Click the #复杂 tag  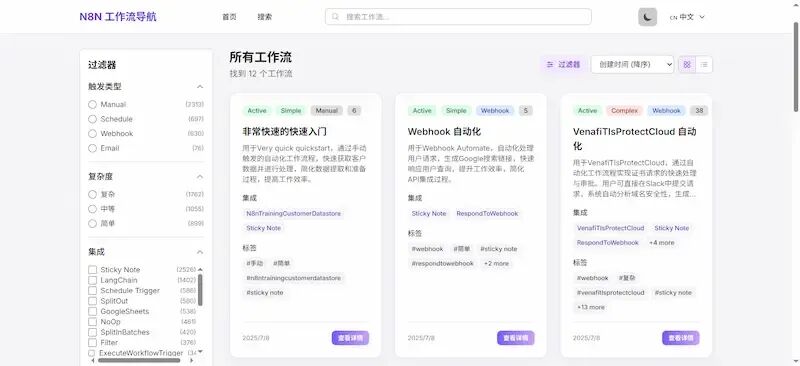(x=627, y=278)
